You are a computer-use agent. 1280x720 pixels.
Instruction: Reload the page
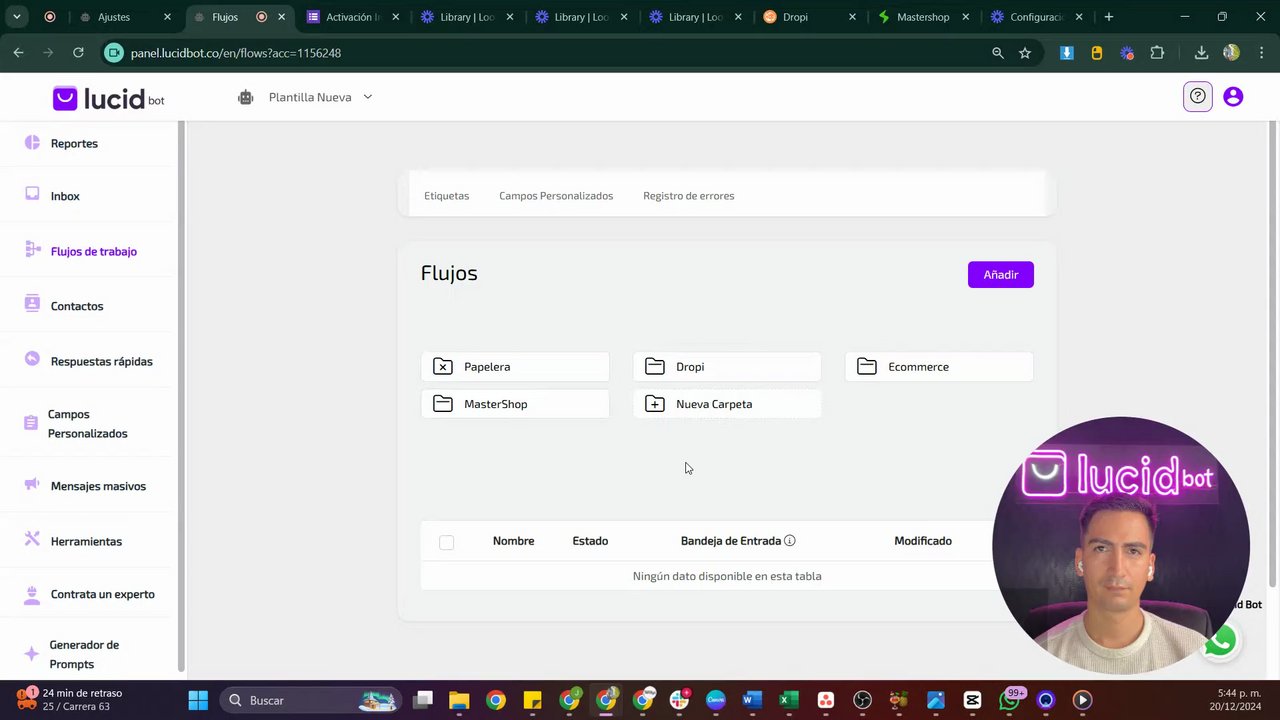(78, 53)
